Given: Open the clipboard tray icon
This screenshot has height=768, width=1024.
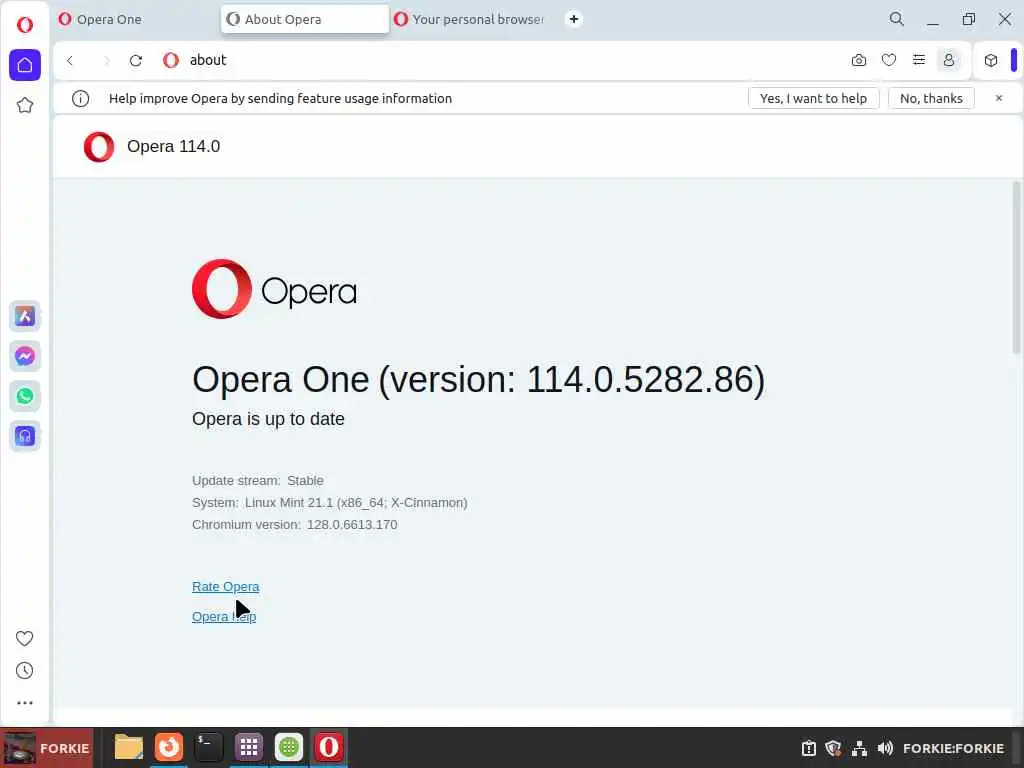Looking at the screenshot, I should pos(808,748).
